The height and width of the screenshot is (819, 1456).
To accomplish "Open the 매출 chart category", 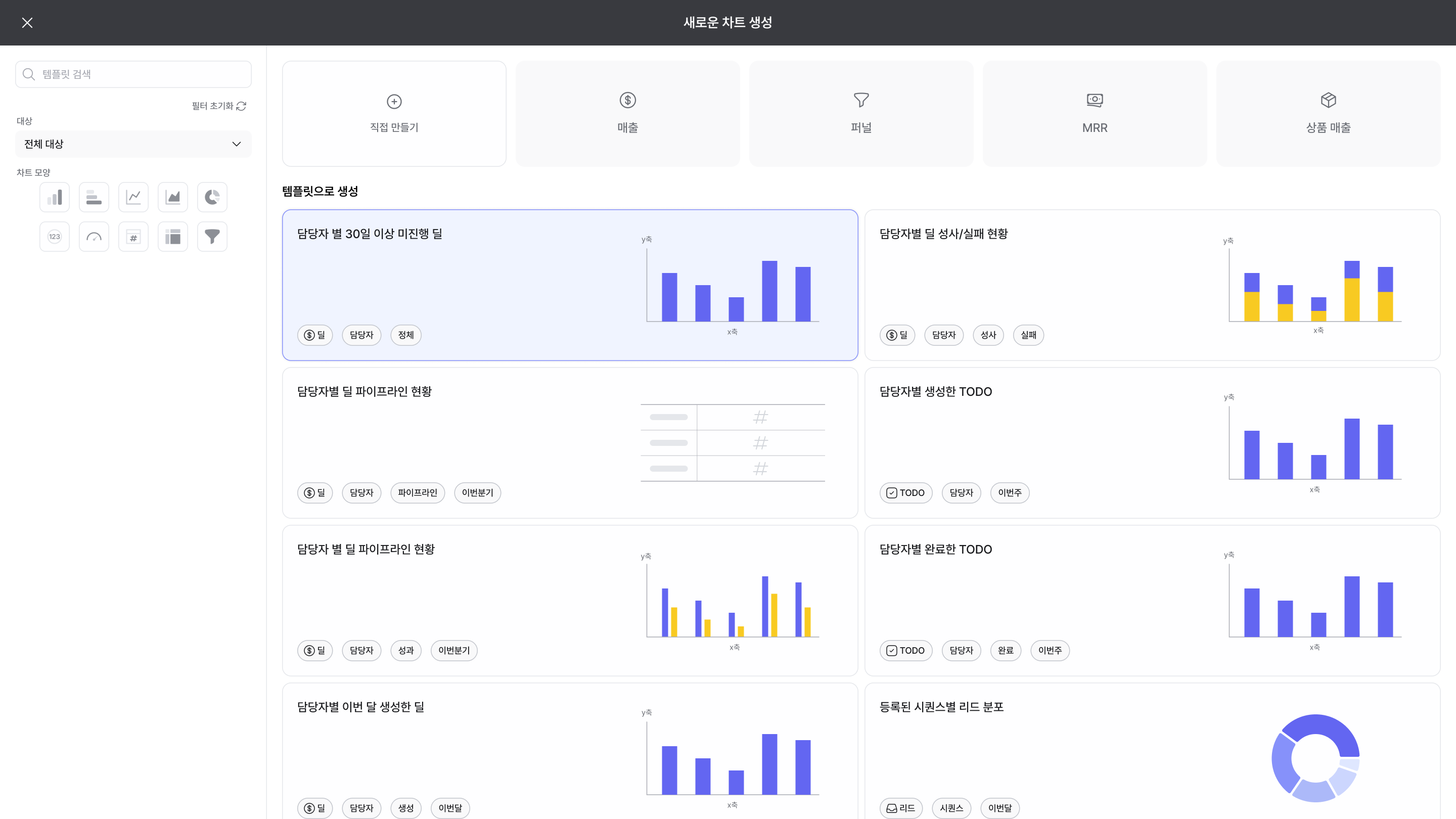I will point(627,114).
